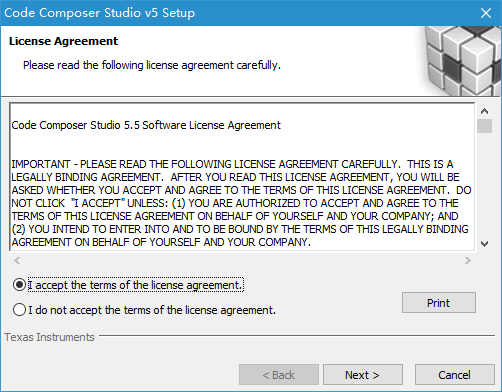
Task: Click the horizontal scrollbar left arrow
Action: tap(17, 260)
